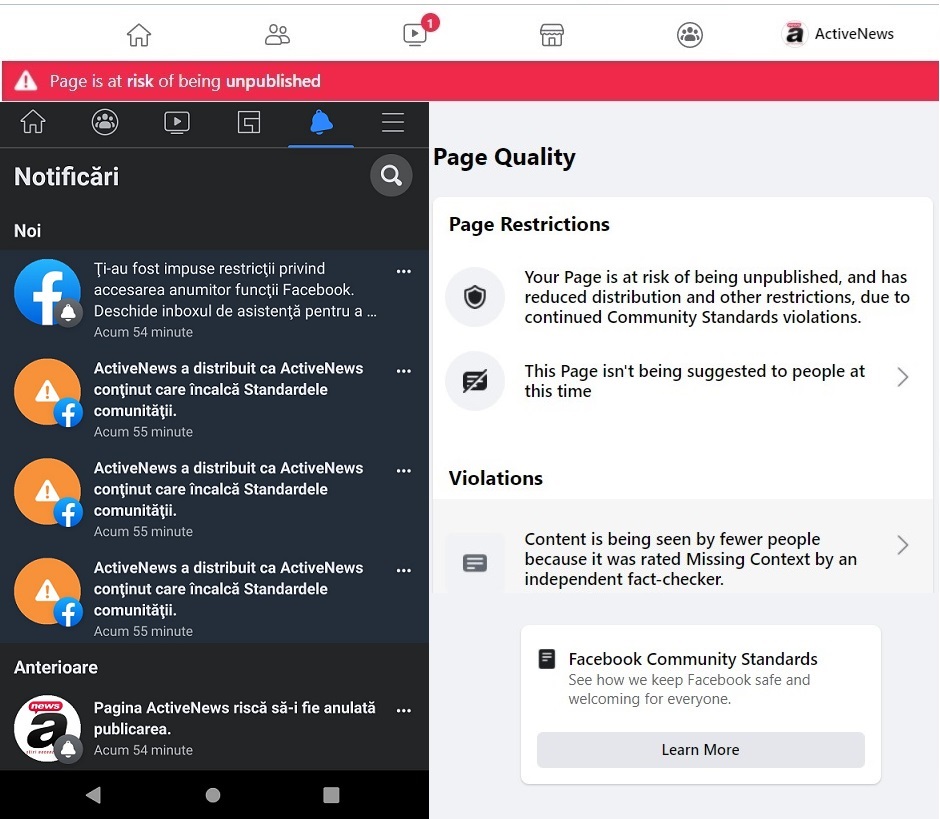Click orange warning icon of first violation

(47, 392)
